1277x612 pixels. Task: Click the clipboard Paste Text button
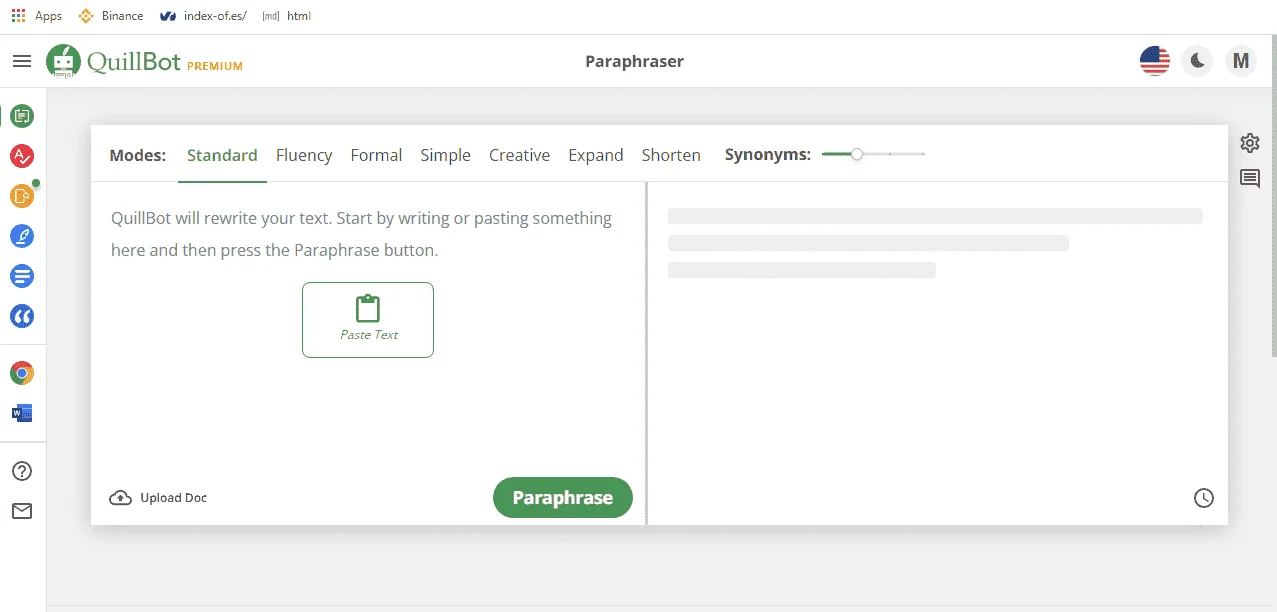point(368,320)
